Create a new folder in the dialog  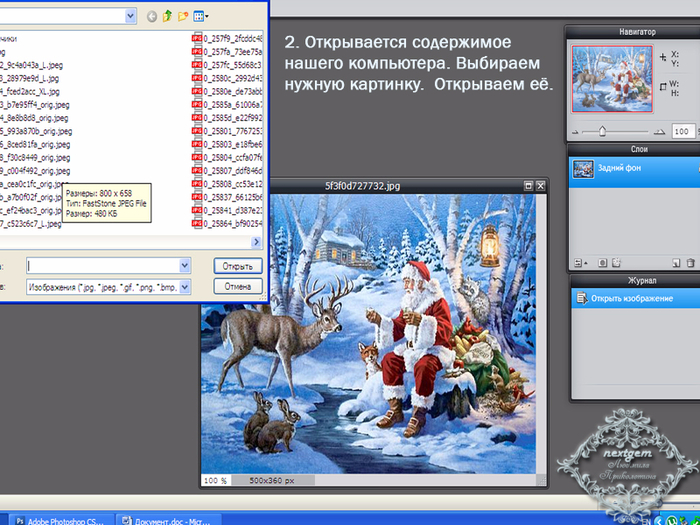tap(183, 17)
